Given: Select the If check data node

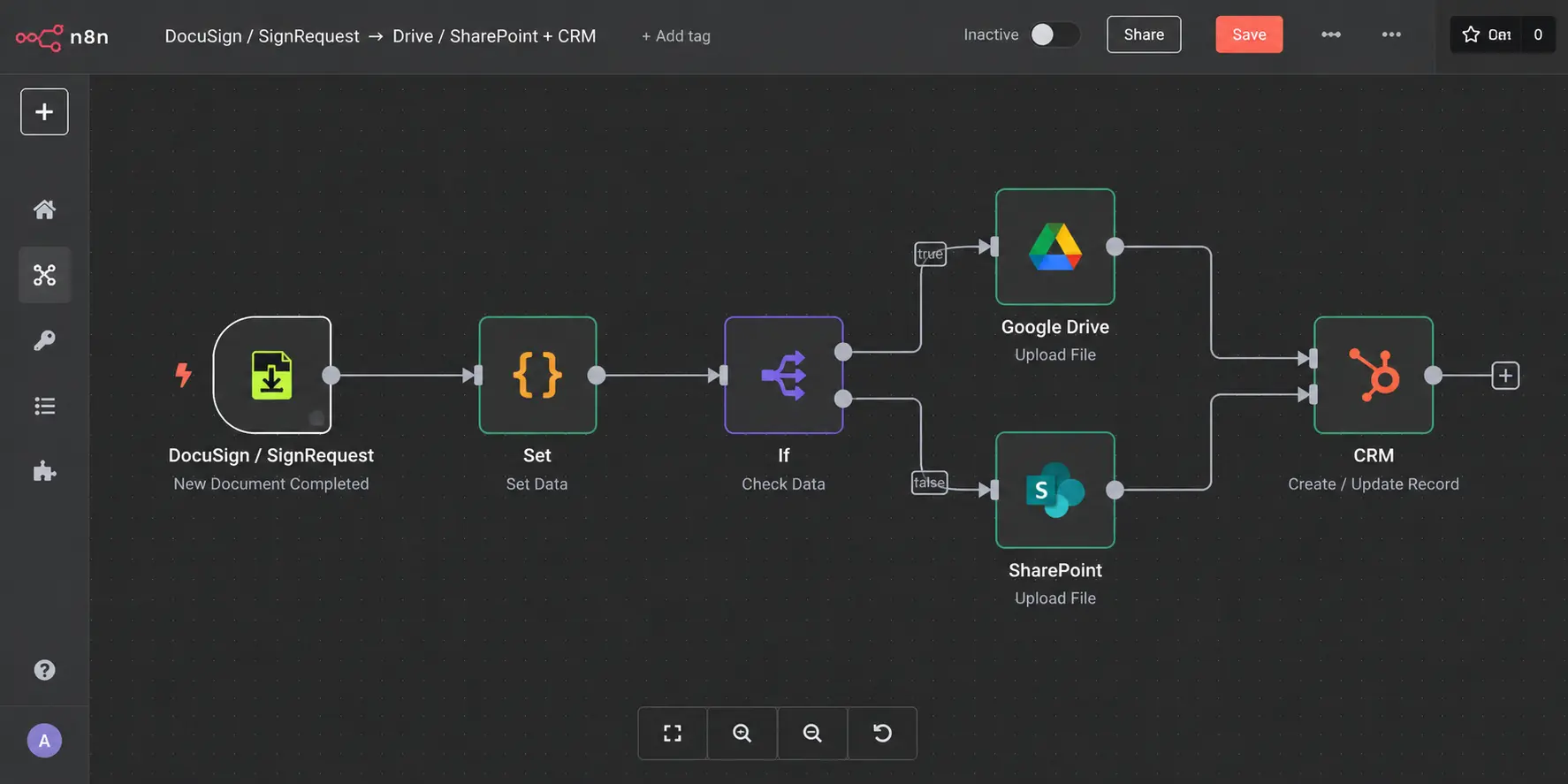Looking at the screenshot, I should (x=784, y=375).
